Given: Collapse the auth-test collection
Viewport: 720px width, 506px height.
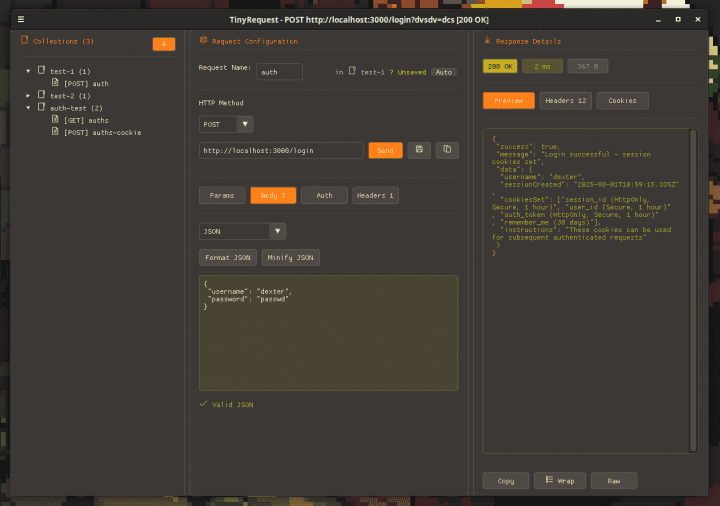Looking at the screenshot, I should click(x=29, y=107).
